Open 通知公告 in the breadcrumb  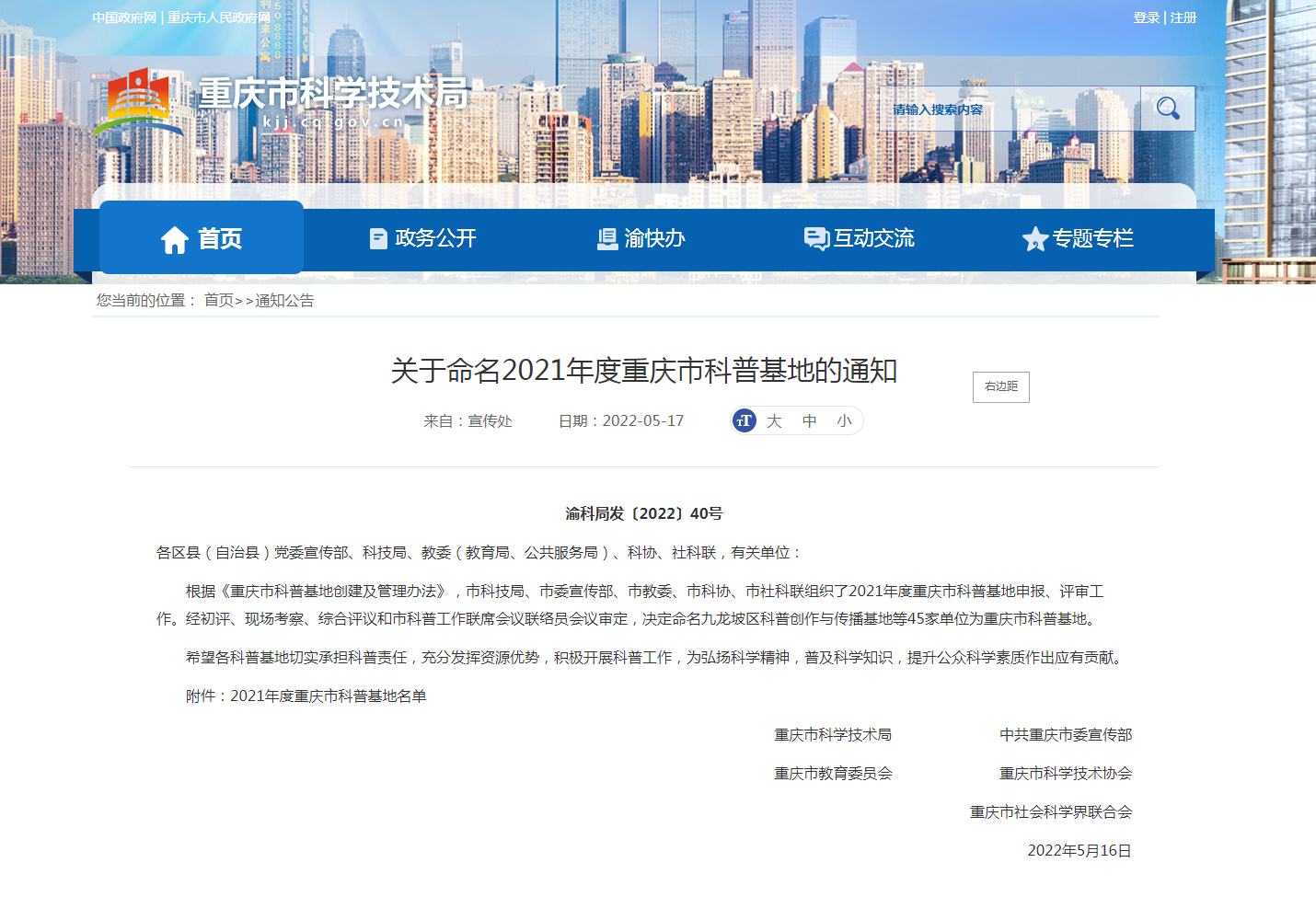click(284, 300)
